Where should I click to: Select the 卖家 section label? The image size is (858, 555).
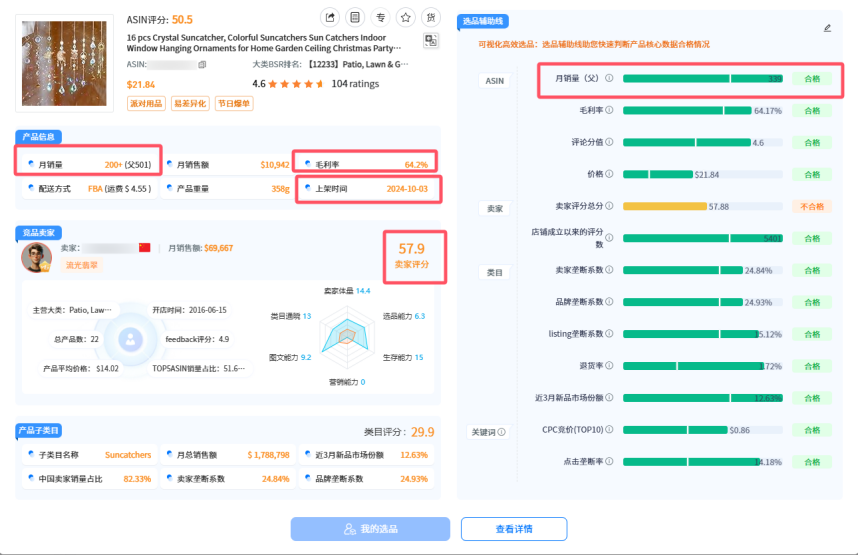(x=495, y=209)
